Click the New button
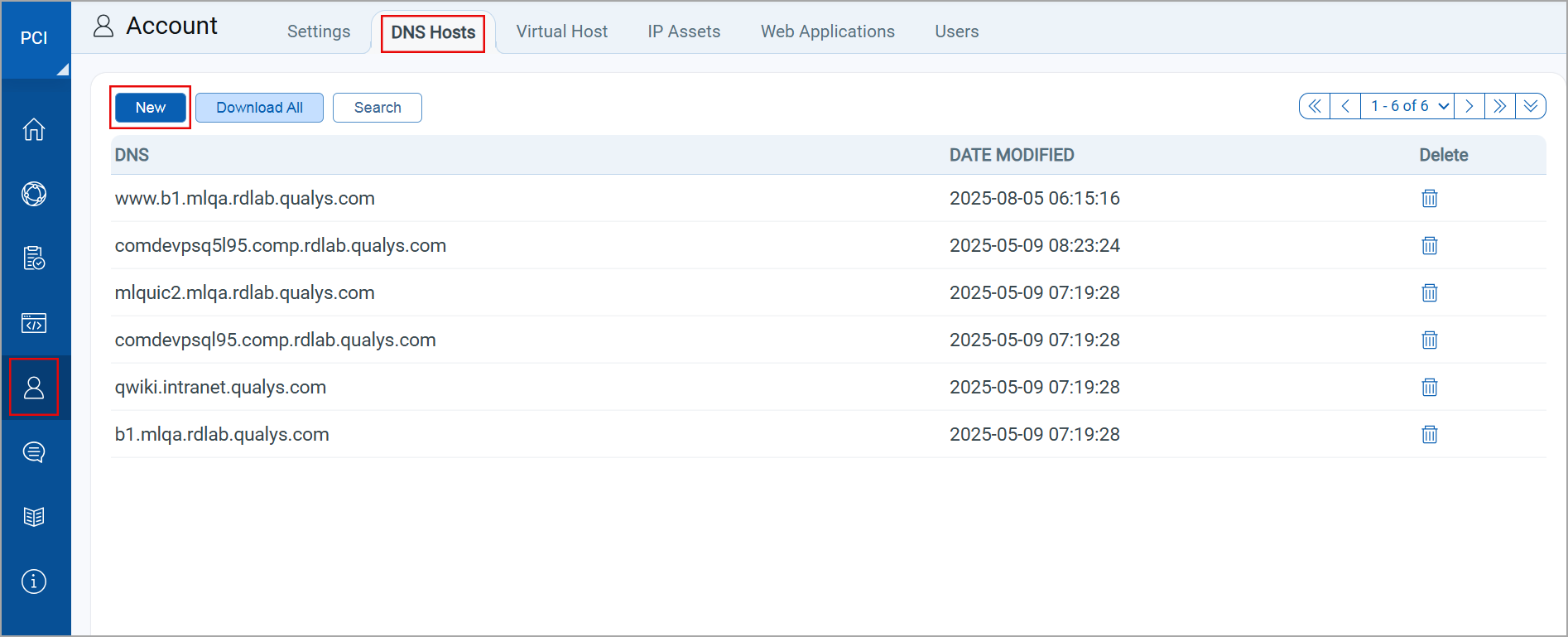Screen dimensions: 1568x637 click(x=151, y=108)
